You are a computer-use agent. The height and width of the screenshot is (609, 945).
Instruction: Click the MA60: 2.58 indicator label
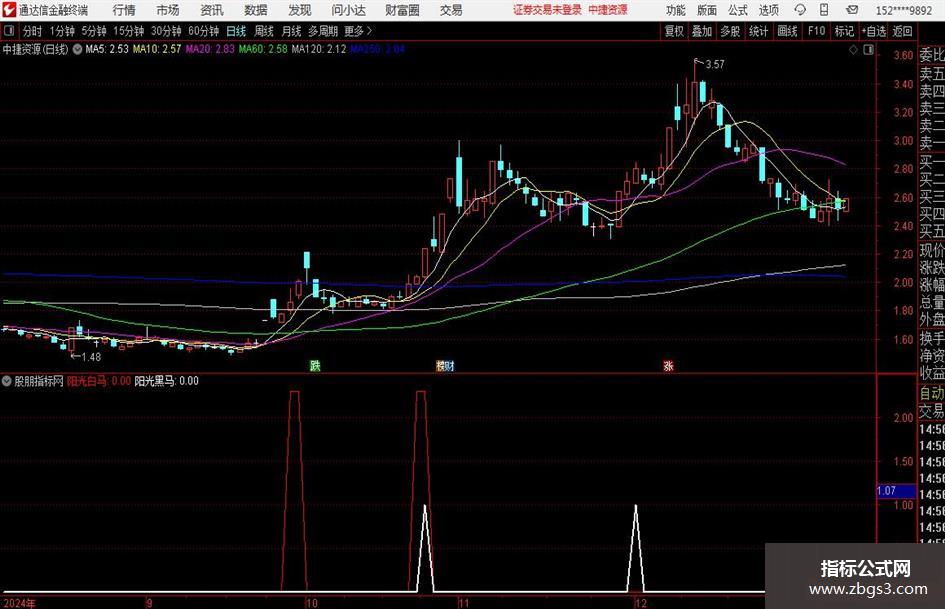(x=263, y=49)
